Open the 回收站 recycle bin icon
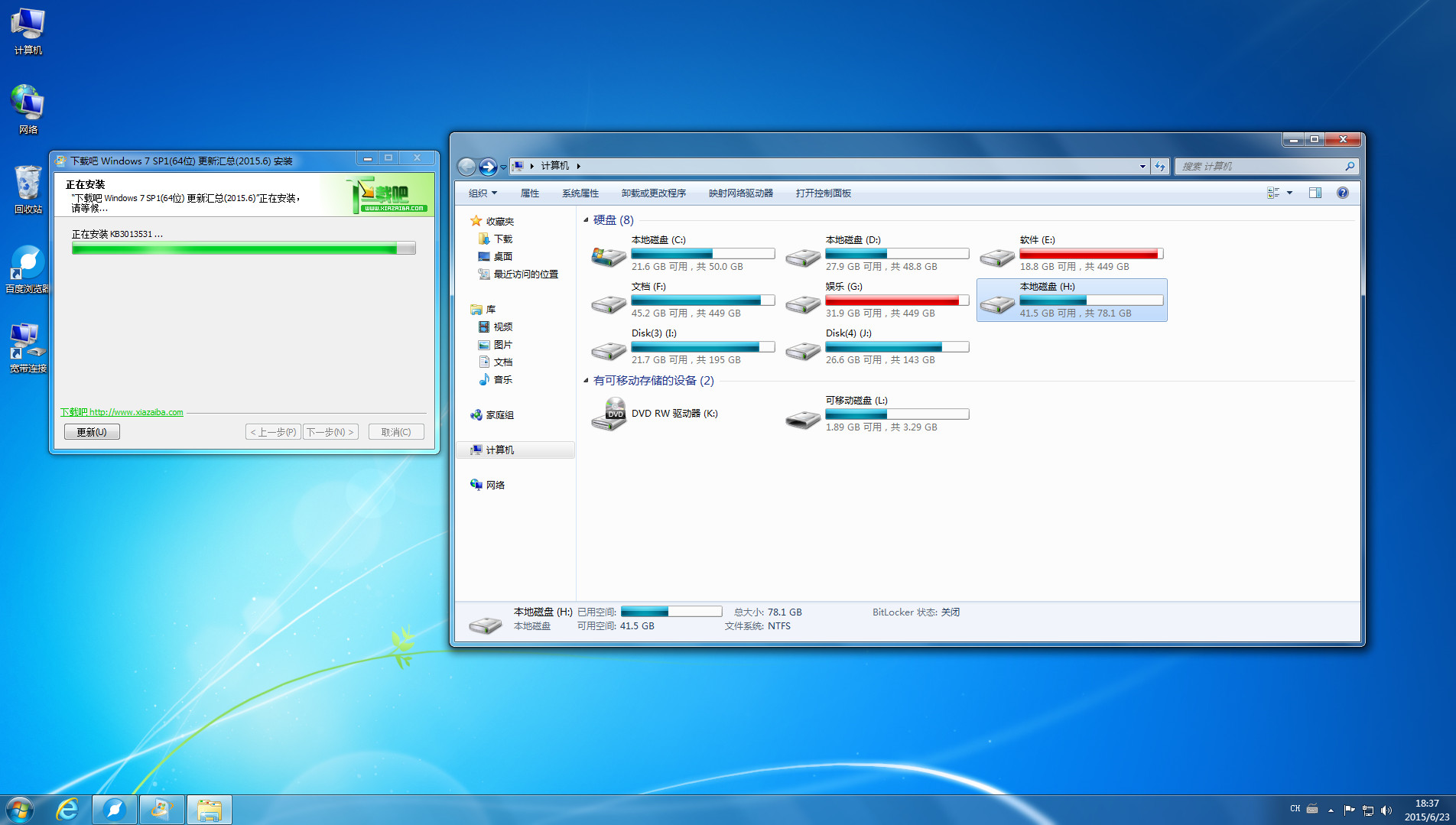 (28, 190)
